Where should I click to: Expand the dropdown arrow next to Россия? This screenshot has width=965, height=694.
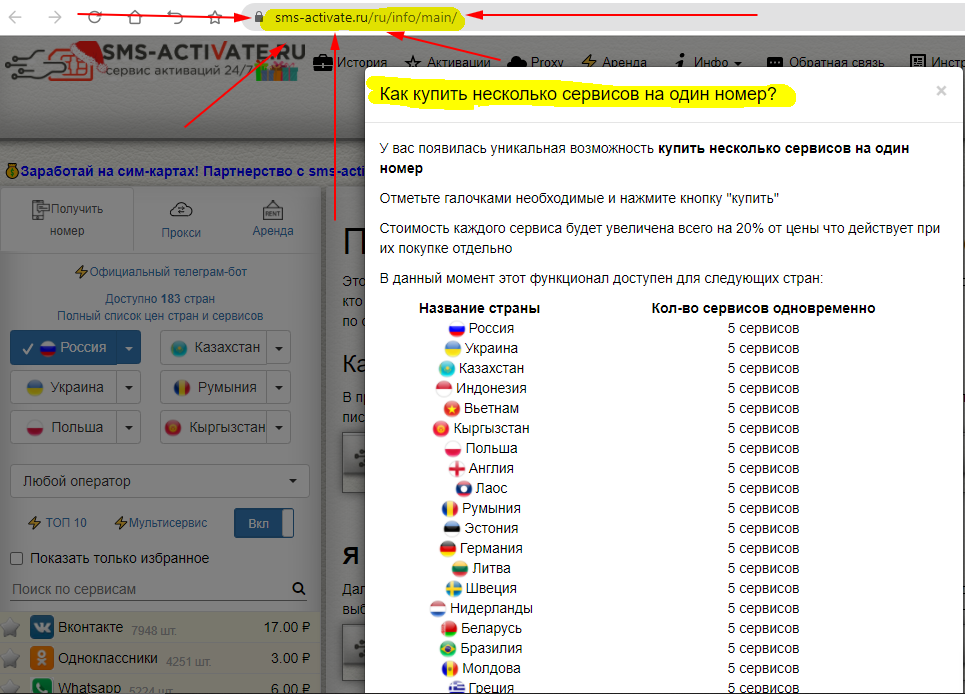129,348
